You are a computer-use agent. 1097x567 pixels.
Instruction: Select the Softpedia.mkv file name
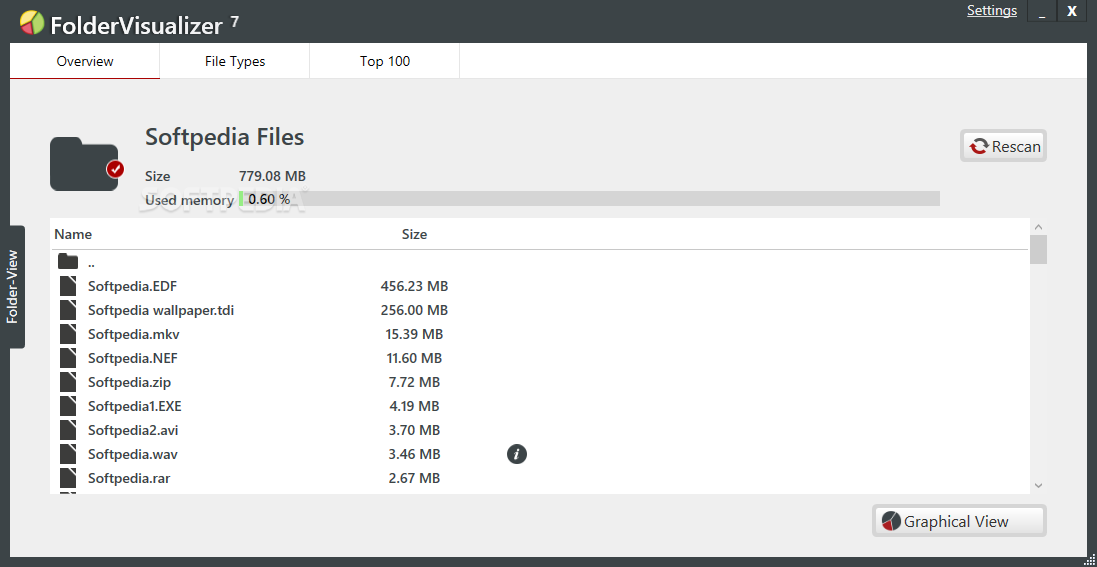(x=134, y=334)
